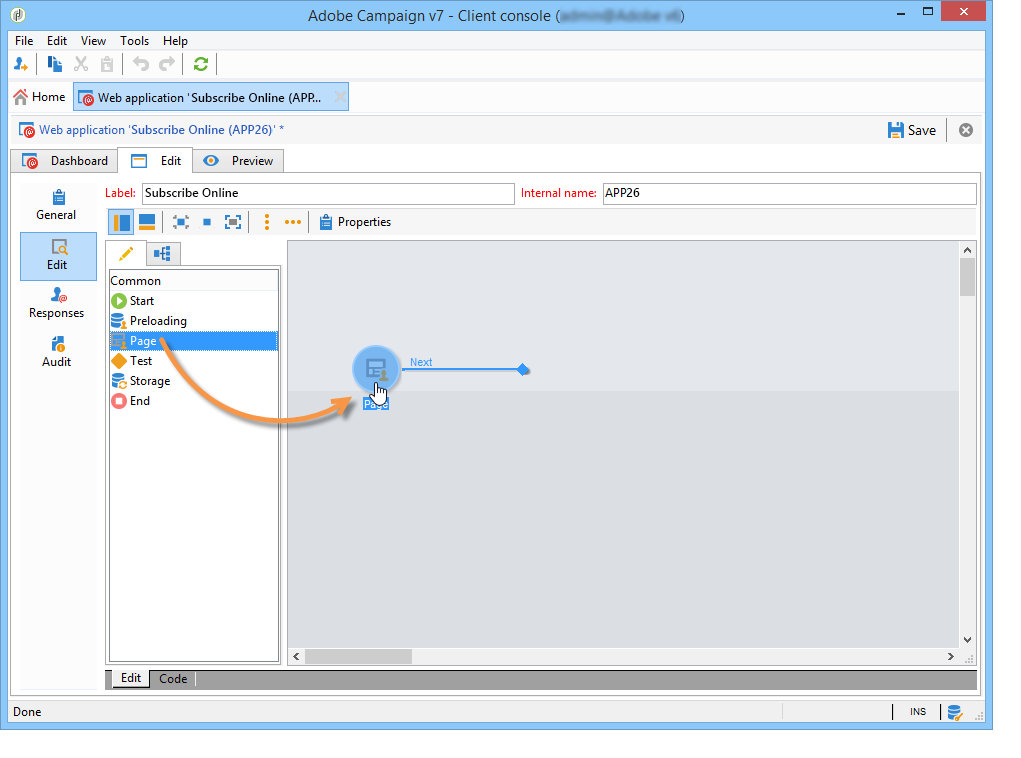Click the Redo arrow icon
The height and width of the screenshot is (758, 1021).
pos(167,64)
